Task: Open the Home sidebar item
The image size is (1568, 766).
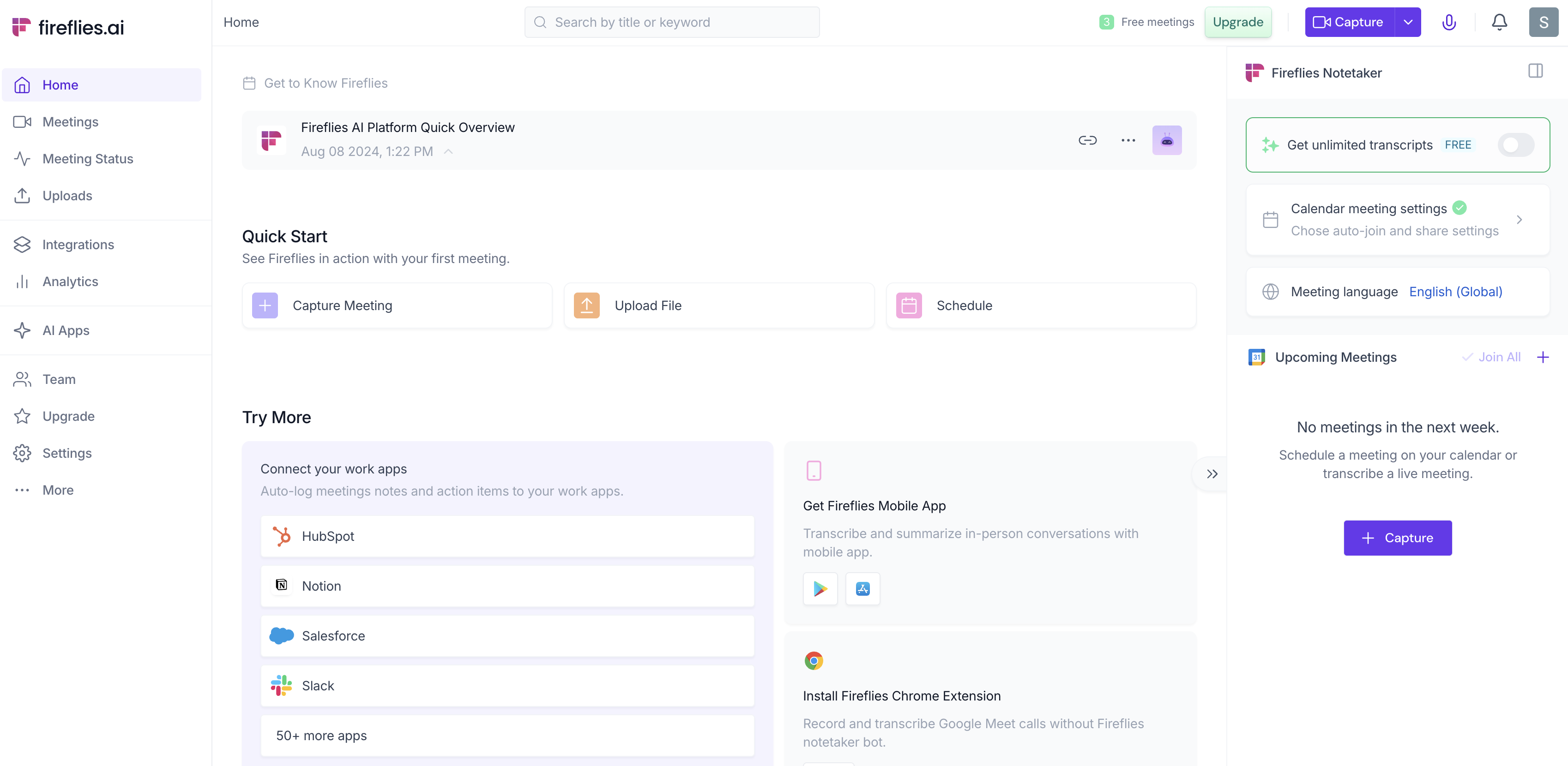Action: (x=102, y=85)
